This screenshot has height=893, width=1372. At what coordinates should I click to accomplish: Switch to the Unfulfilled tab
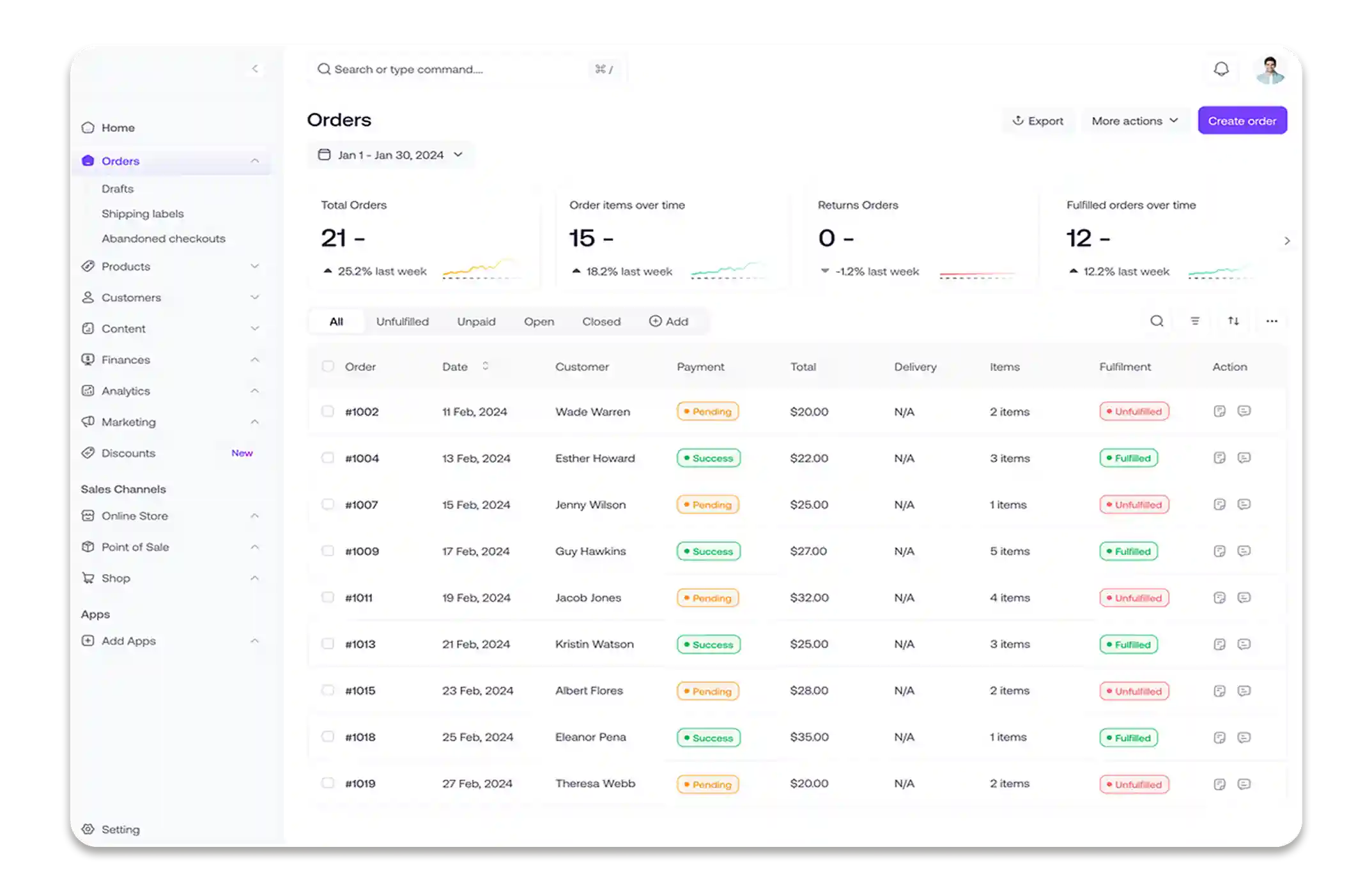(402, 322)
